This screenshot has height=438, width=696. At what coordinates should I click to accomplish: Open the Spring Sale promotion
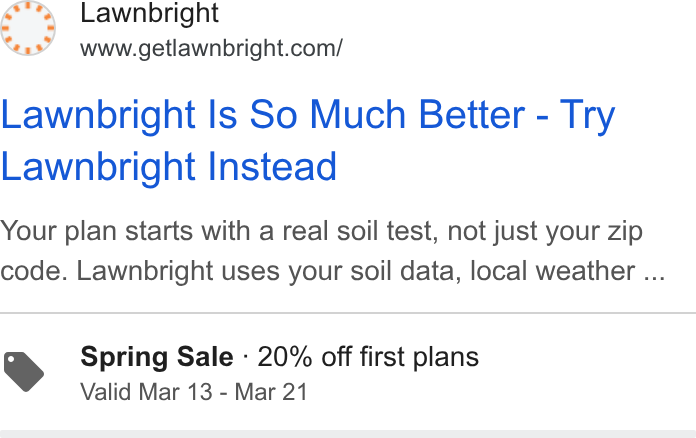coord(279,372)
